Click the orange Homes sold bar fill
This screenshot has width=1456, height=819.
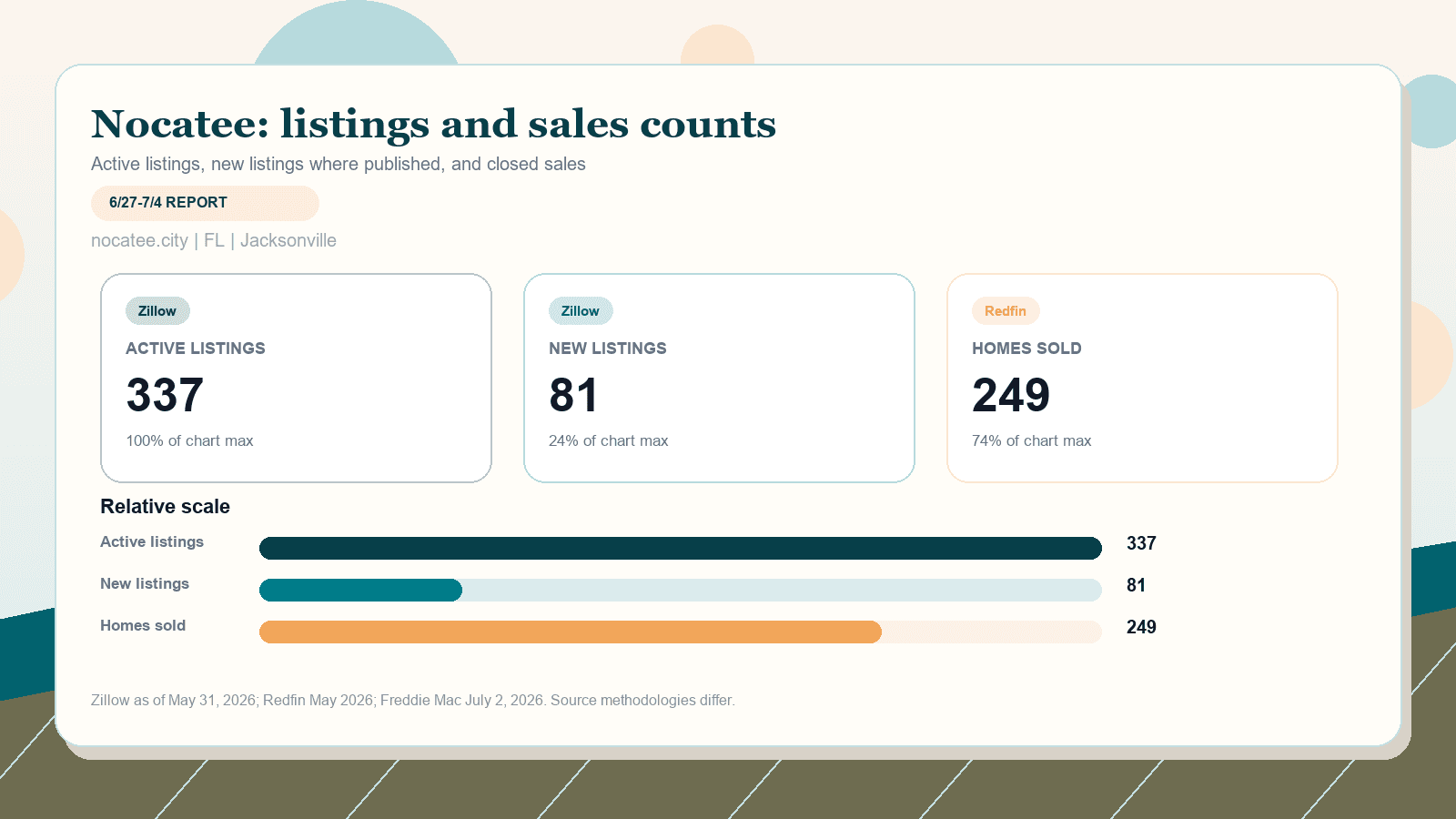(571, 632)
